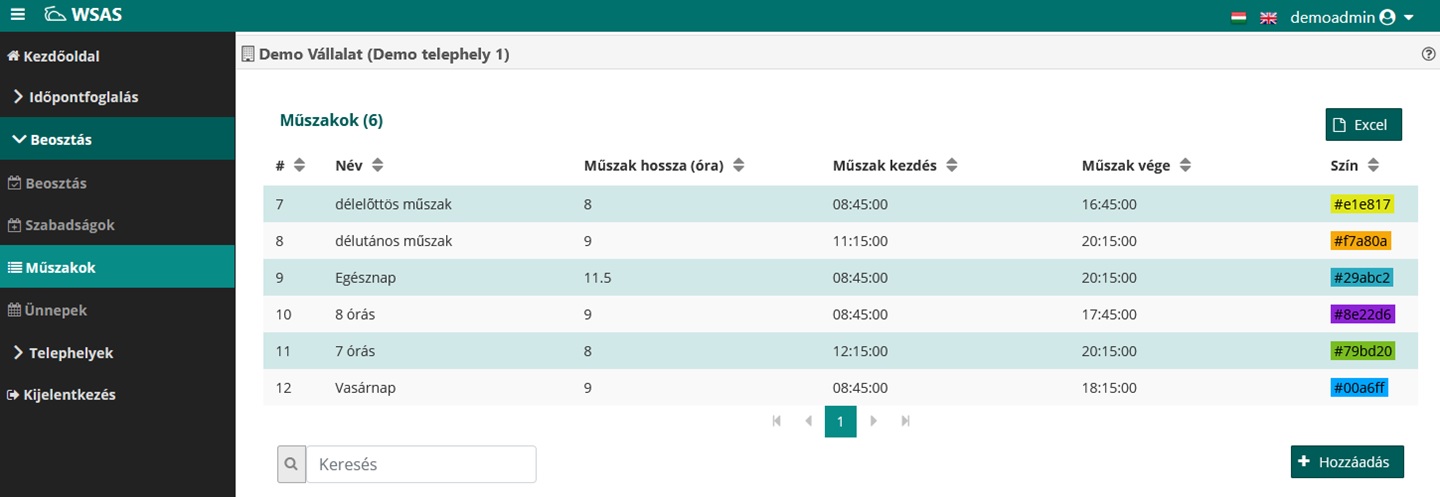
Task: Switch language with the Hungarian flag
Action: (x=1238, y=17)
